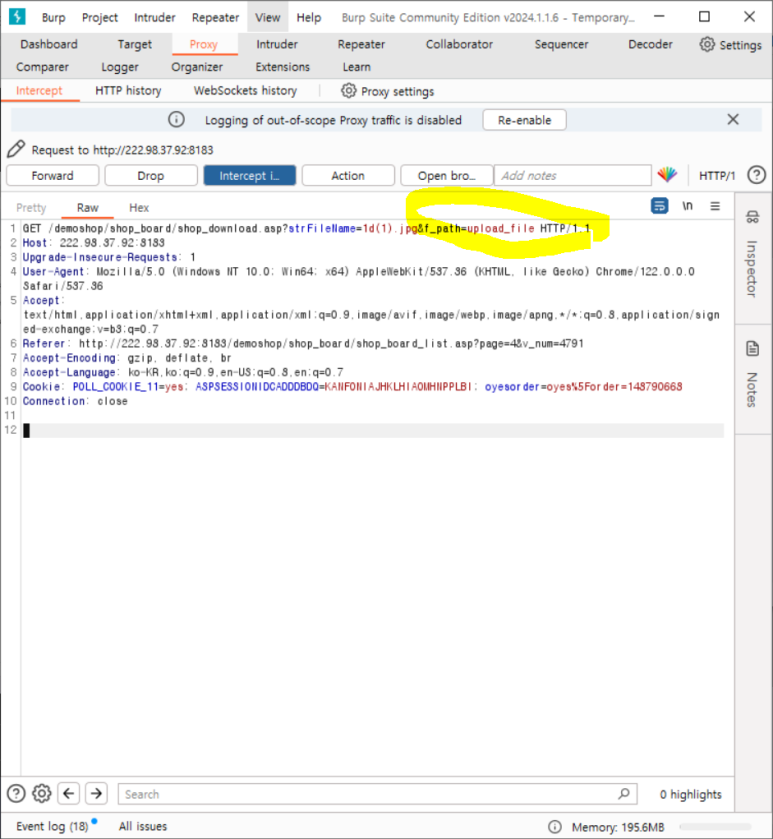Switch to the Decoder tab
The width and height of the screenshot is (773, 839).
(650, 44)
